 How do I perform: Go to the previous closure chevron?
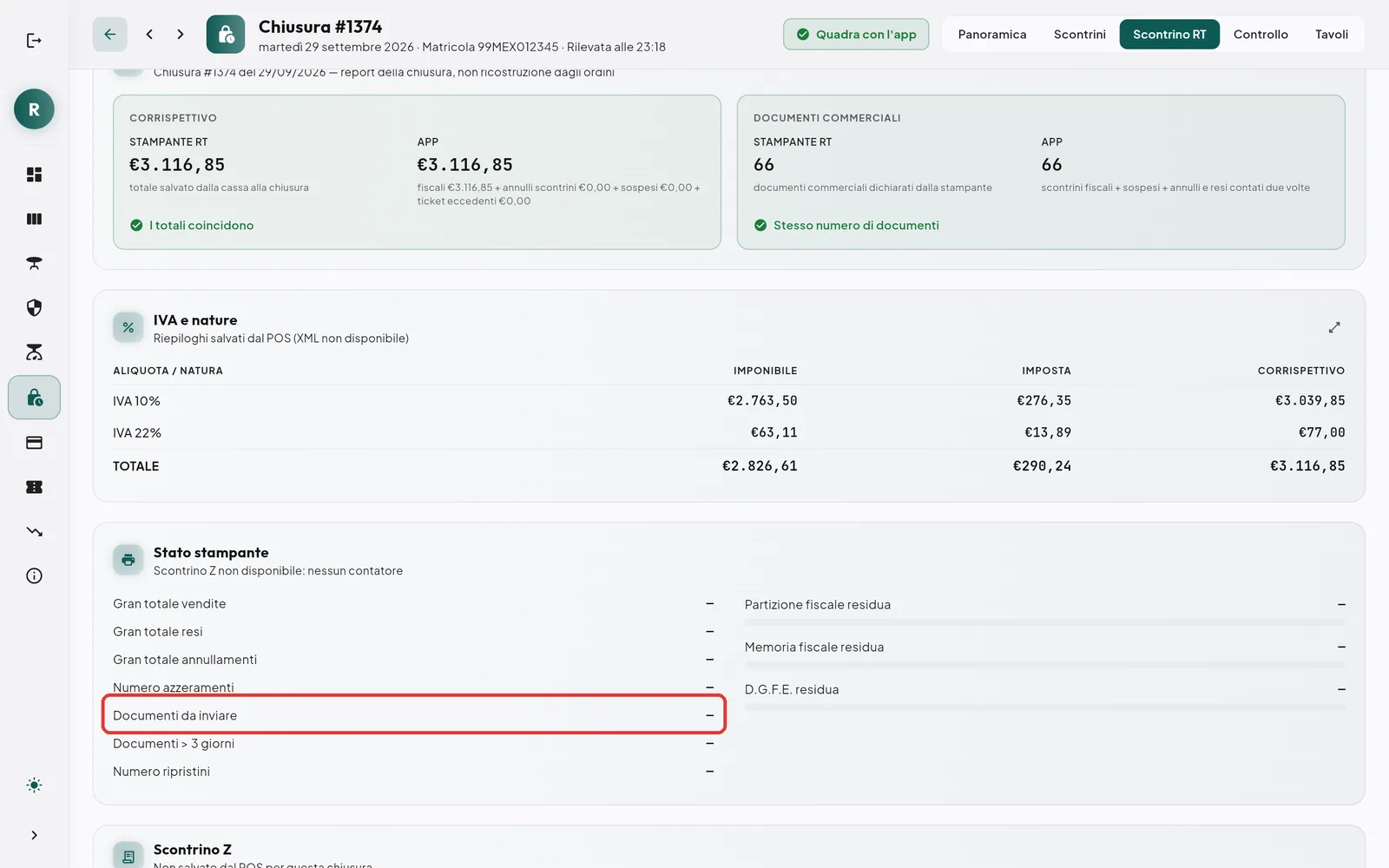pos(149,35)
